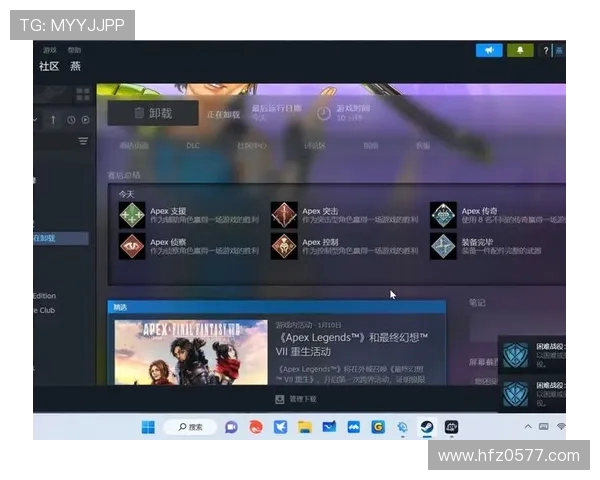Click the Apex 突击 achievement icon
This screenshot has width=600, height=480.
click(x=284, y=215)
